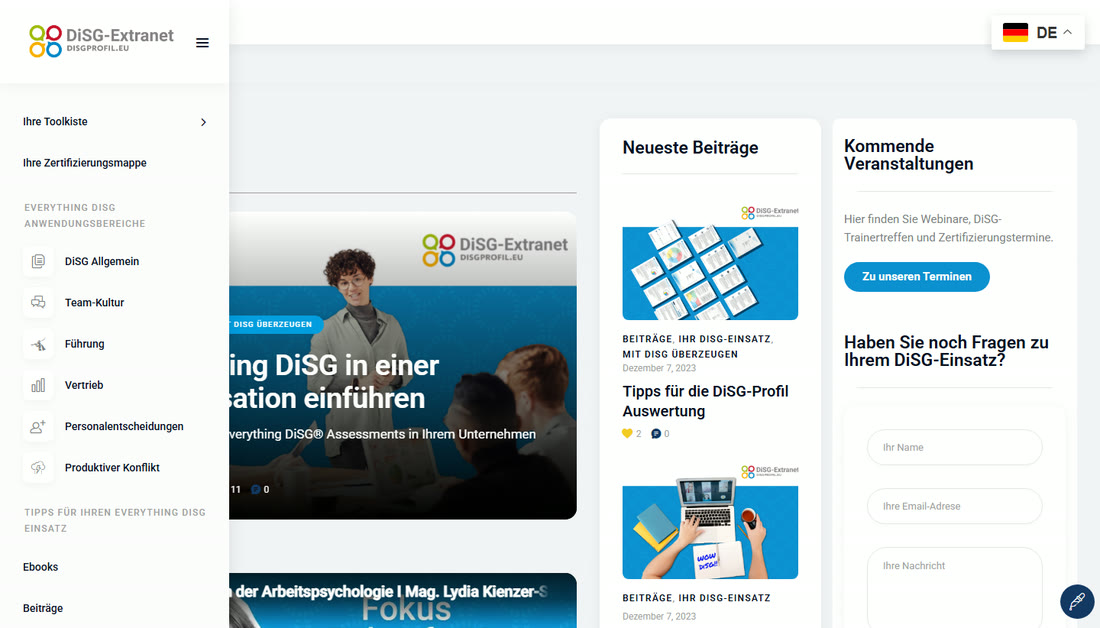Open Ihre Toolkiste menu item
The width and height of the screenshot is (1100, 628).
coord(55,121)
